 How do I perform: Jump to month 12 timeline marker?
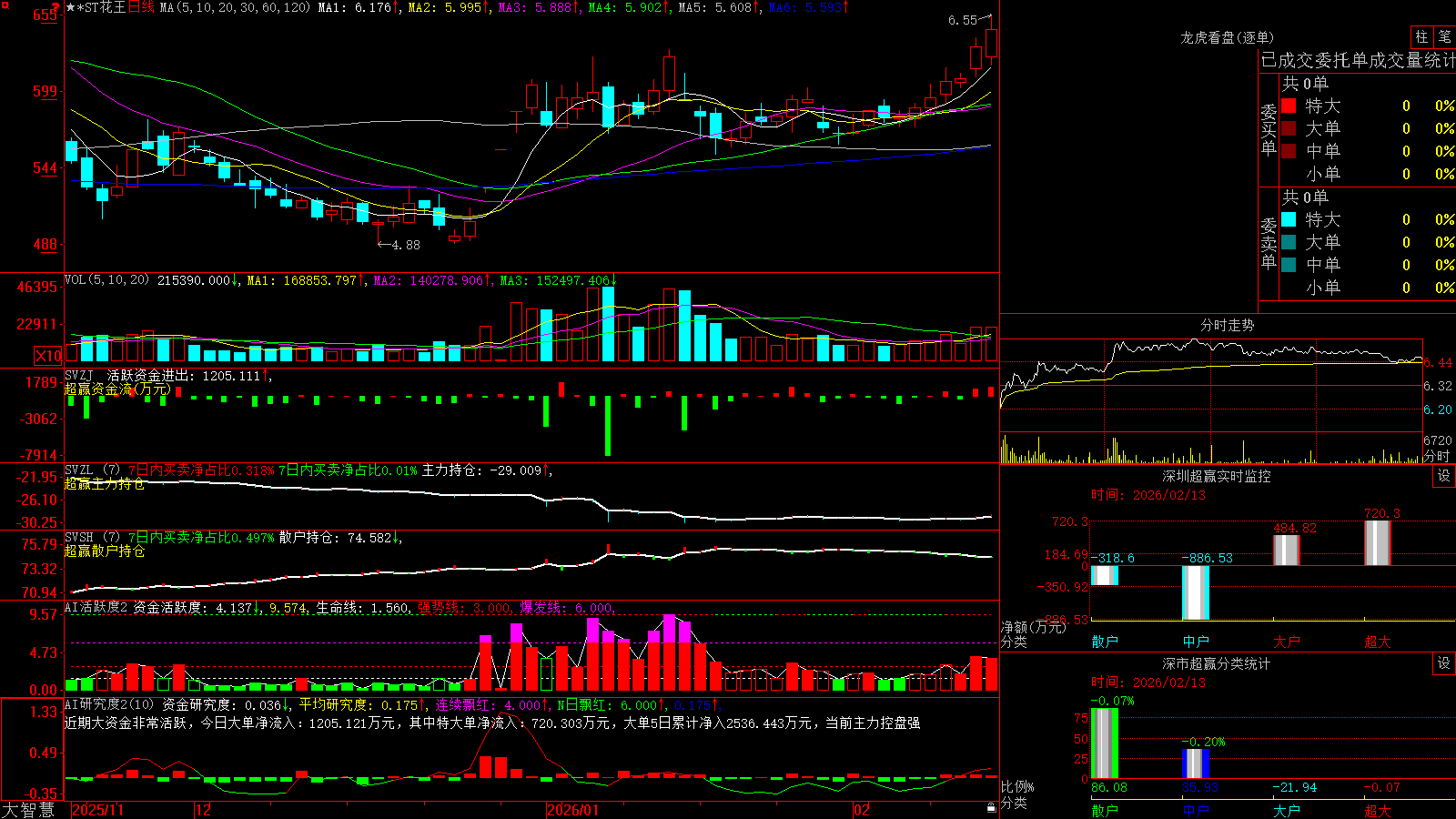click(204, 810)
